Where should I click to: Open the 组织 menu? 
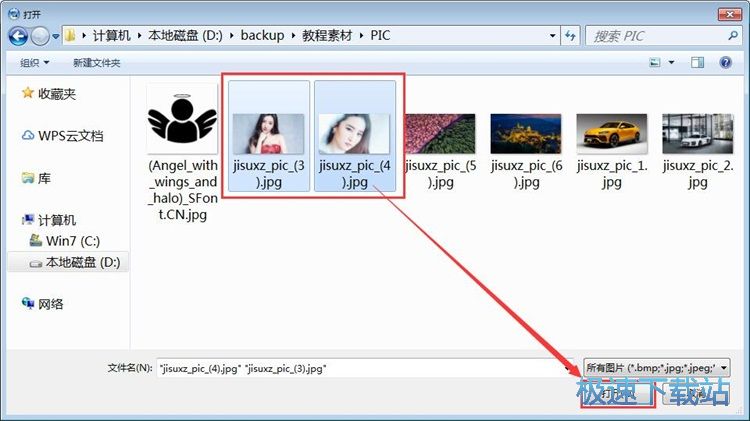point(34,63)
